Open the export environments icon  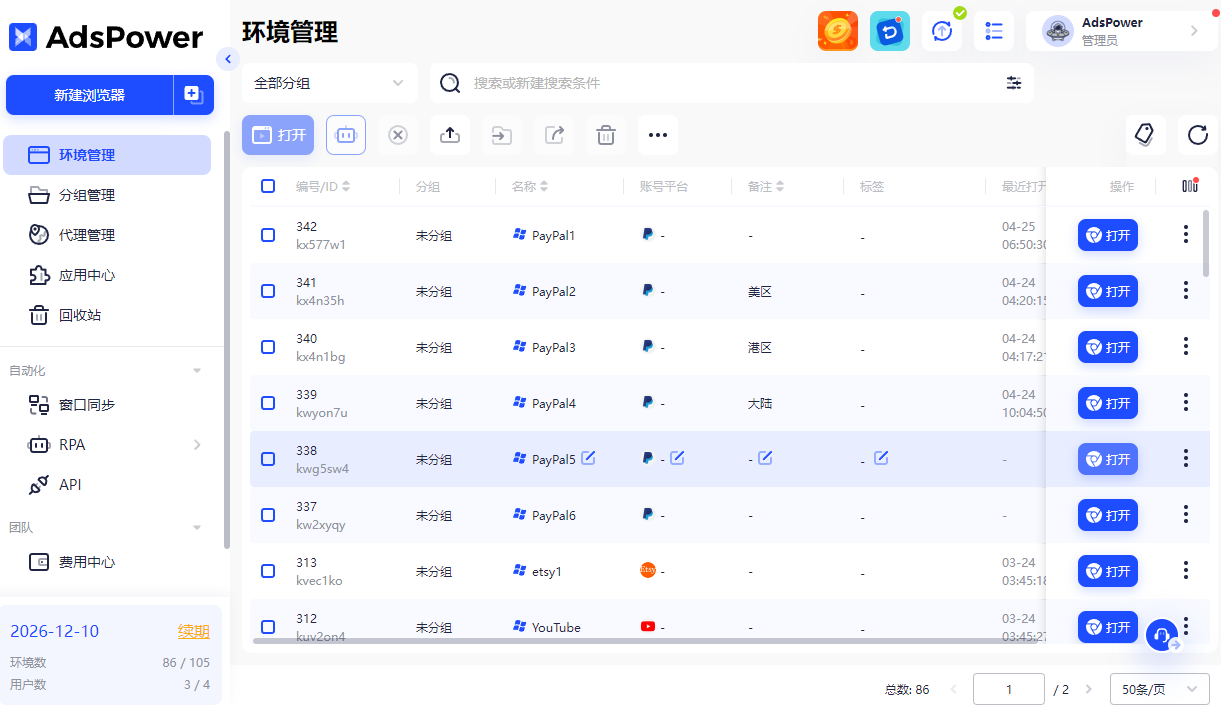[449, 135]
